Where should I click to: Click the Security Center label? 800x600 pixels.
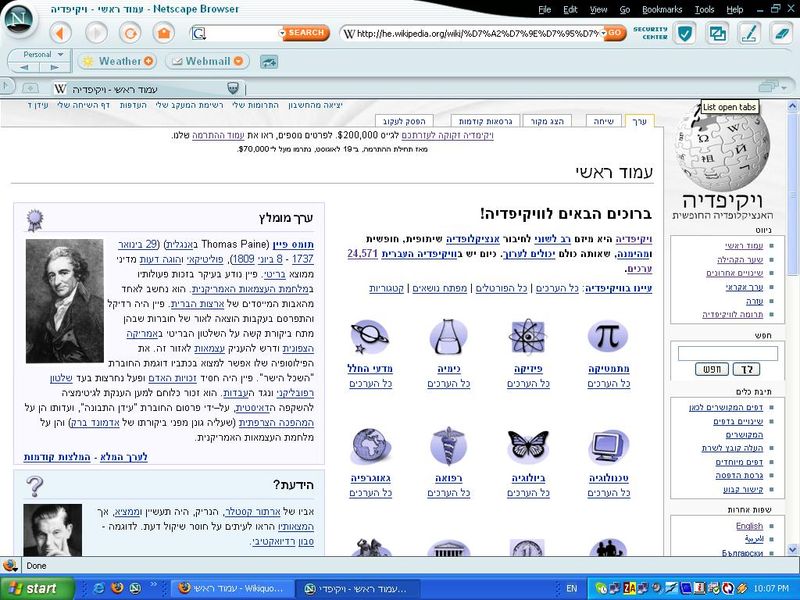point(650,33)
